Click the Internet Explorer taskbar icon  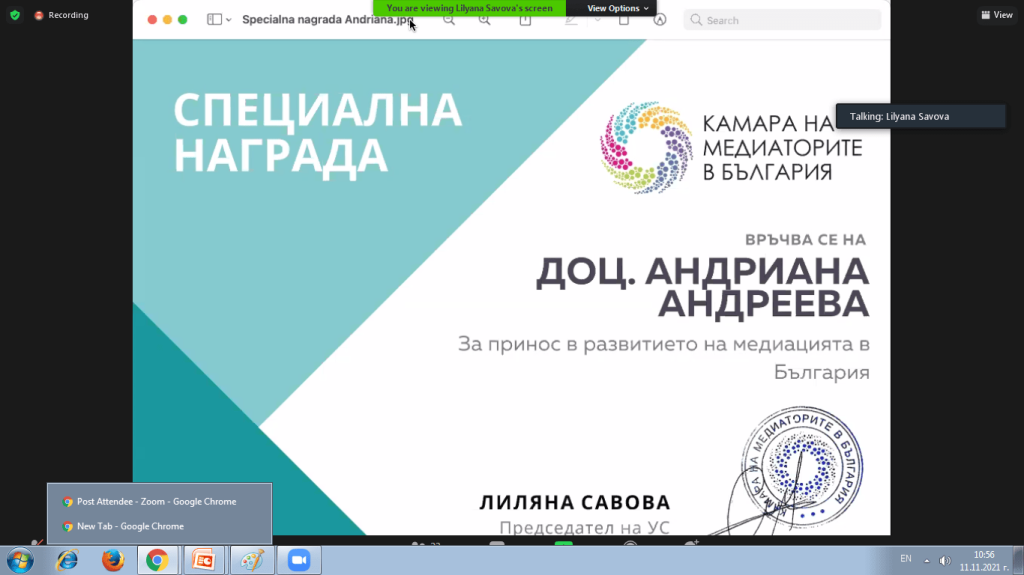tap(67, 561)
